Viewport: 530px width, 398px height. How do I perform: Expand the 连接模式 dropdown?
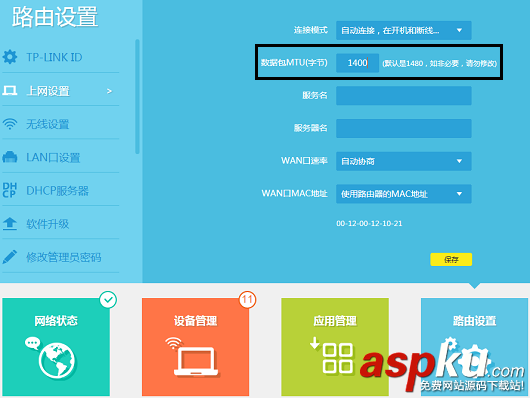tap(404, 30)
